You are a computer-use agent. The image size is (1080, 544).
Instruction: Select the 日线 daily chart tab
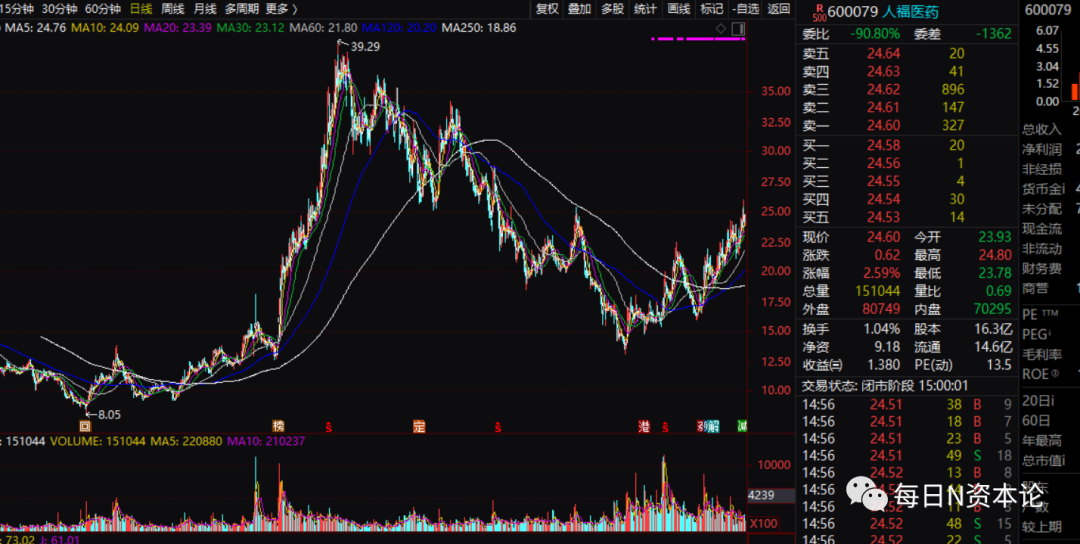pos(141,9)
